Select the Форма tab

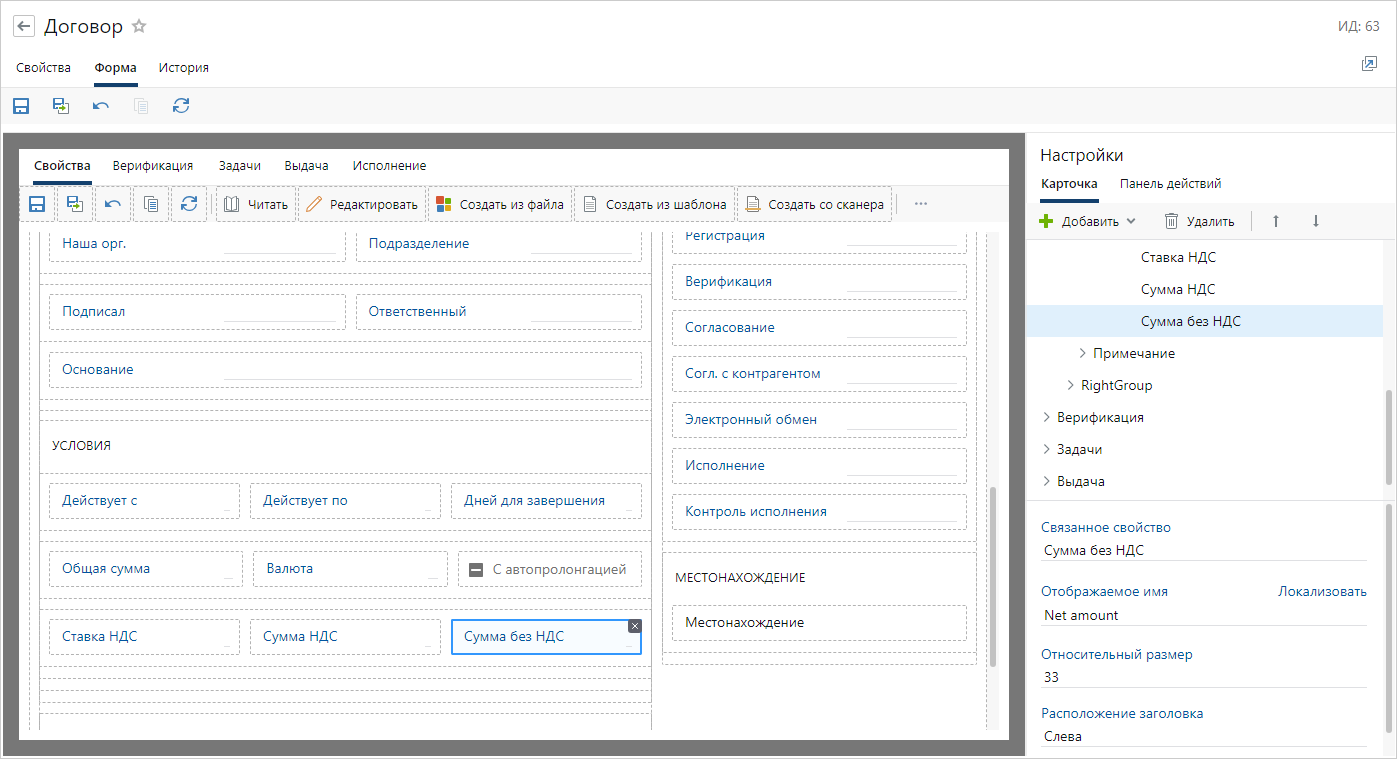[x=116, y=68]
